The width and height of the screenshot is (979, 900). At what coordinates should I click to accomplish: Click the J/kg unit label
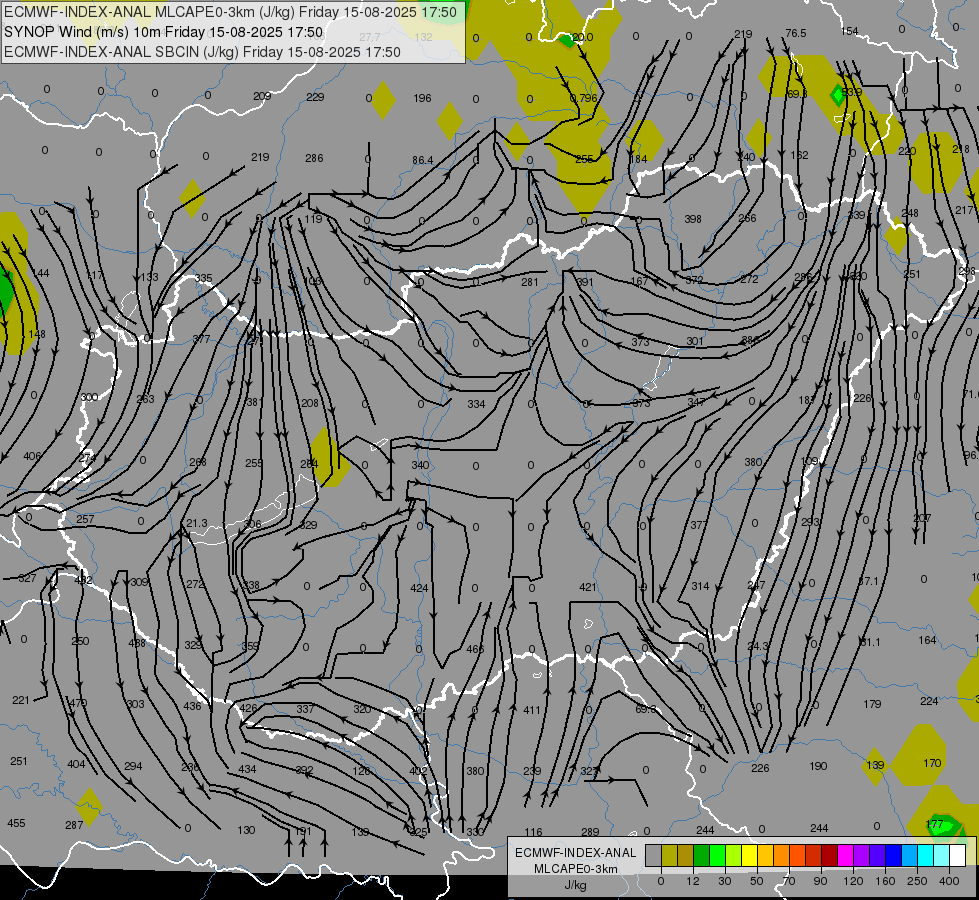[576, 885]
